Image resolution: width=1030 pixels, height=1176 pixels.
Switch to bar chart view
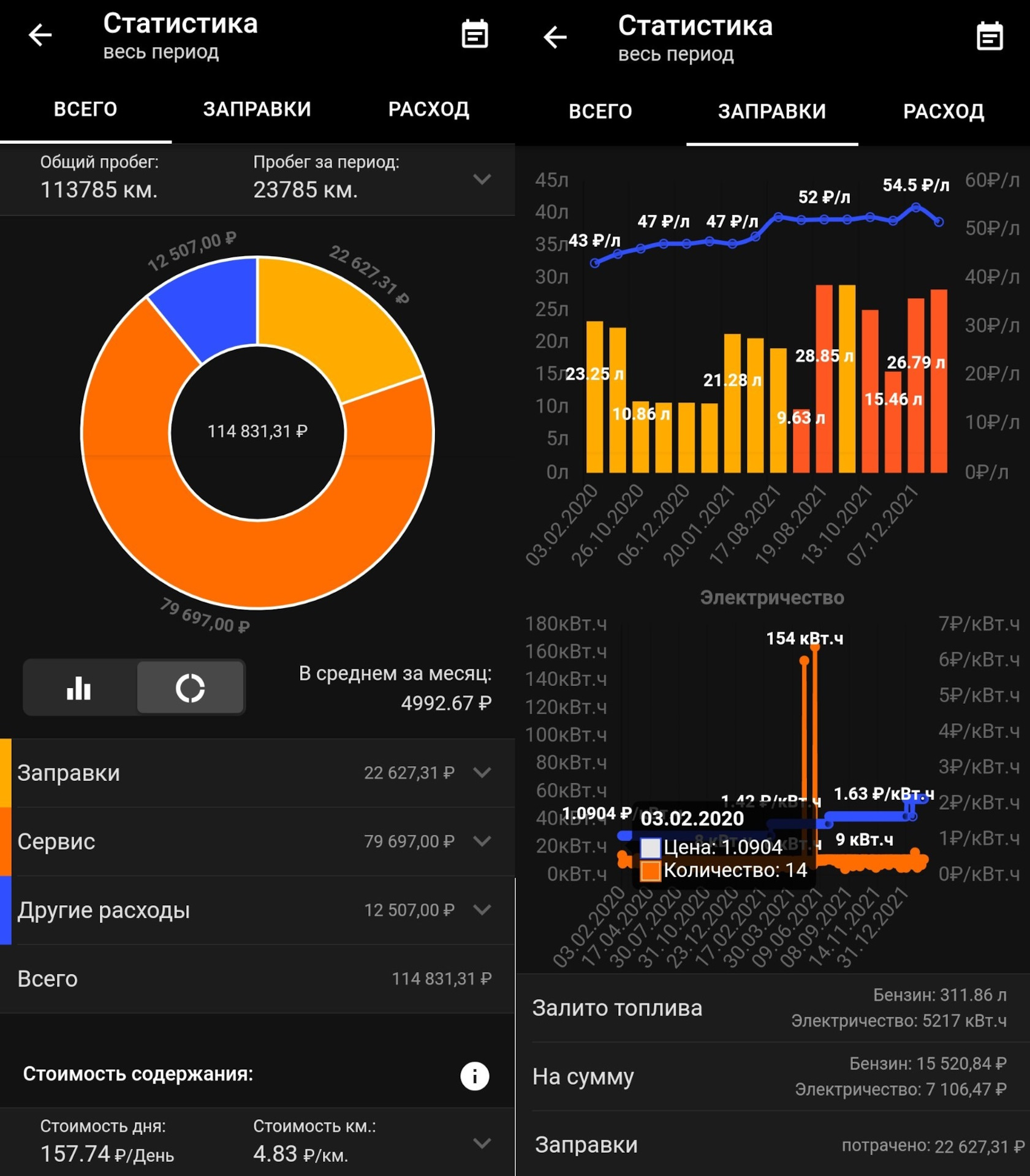[x=80, y=687]
